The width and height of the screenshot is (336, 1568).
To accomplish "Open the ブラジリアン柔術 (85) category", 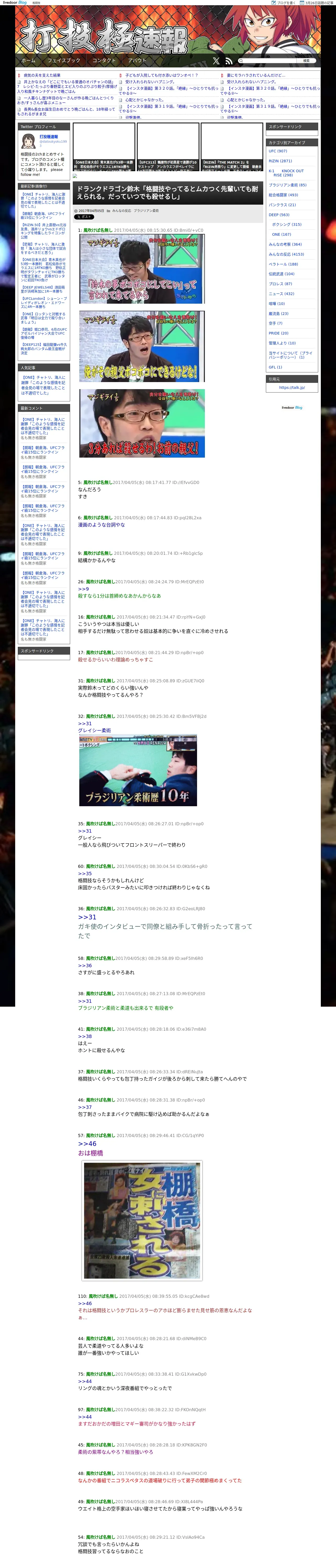I will tap(287, 185).
